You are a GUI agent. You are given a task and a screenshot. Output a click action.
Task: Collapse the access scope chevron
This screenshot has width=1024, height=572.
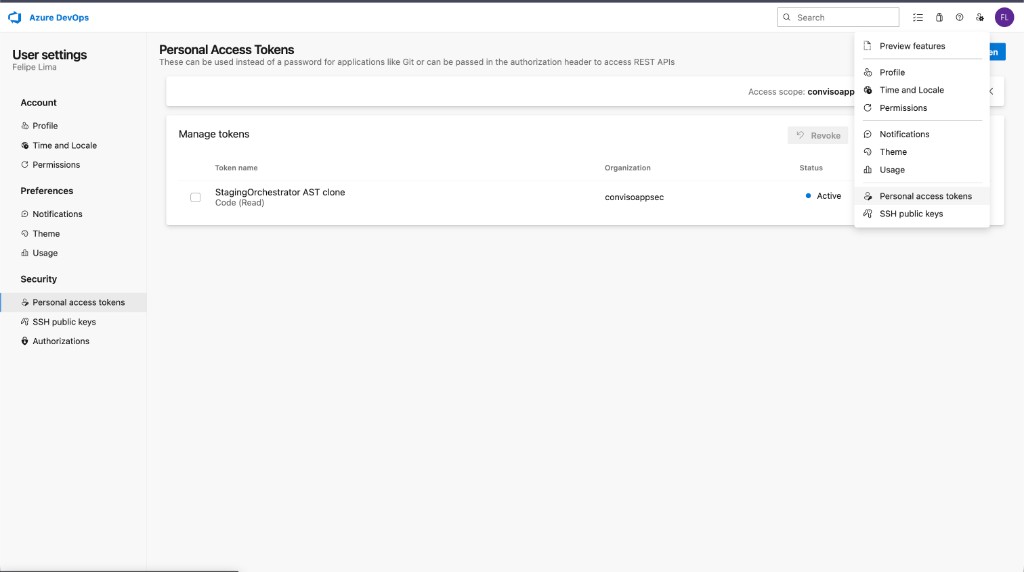[991, 91]
